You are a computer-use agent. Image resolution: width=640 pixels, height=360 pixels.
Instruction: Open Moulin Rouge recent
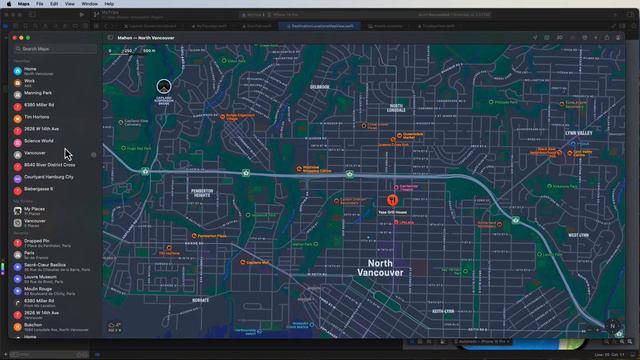pos(55,291)
